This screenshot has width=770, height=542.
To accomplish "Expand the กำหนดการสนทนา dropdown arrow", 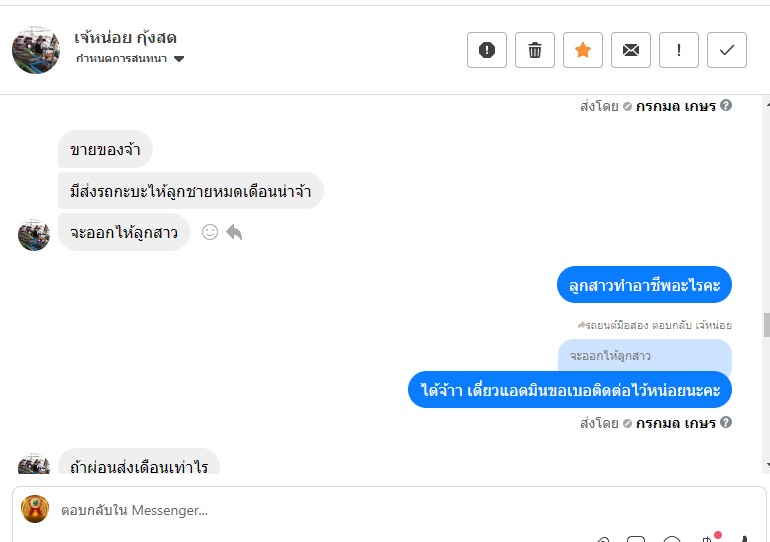I will point(179,59).
